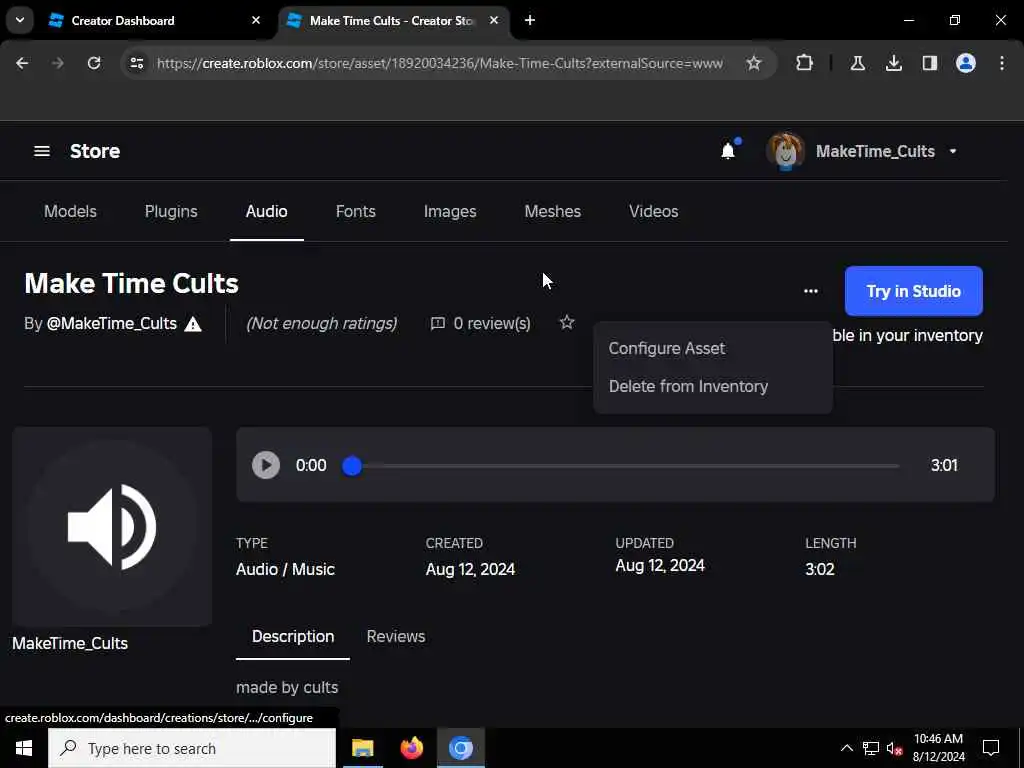The height and width of the screenshot is (768, 1024).
Task: Open the hamburger menu beside Store
Action: pos(42,152)
